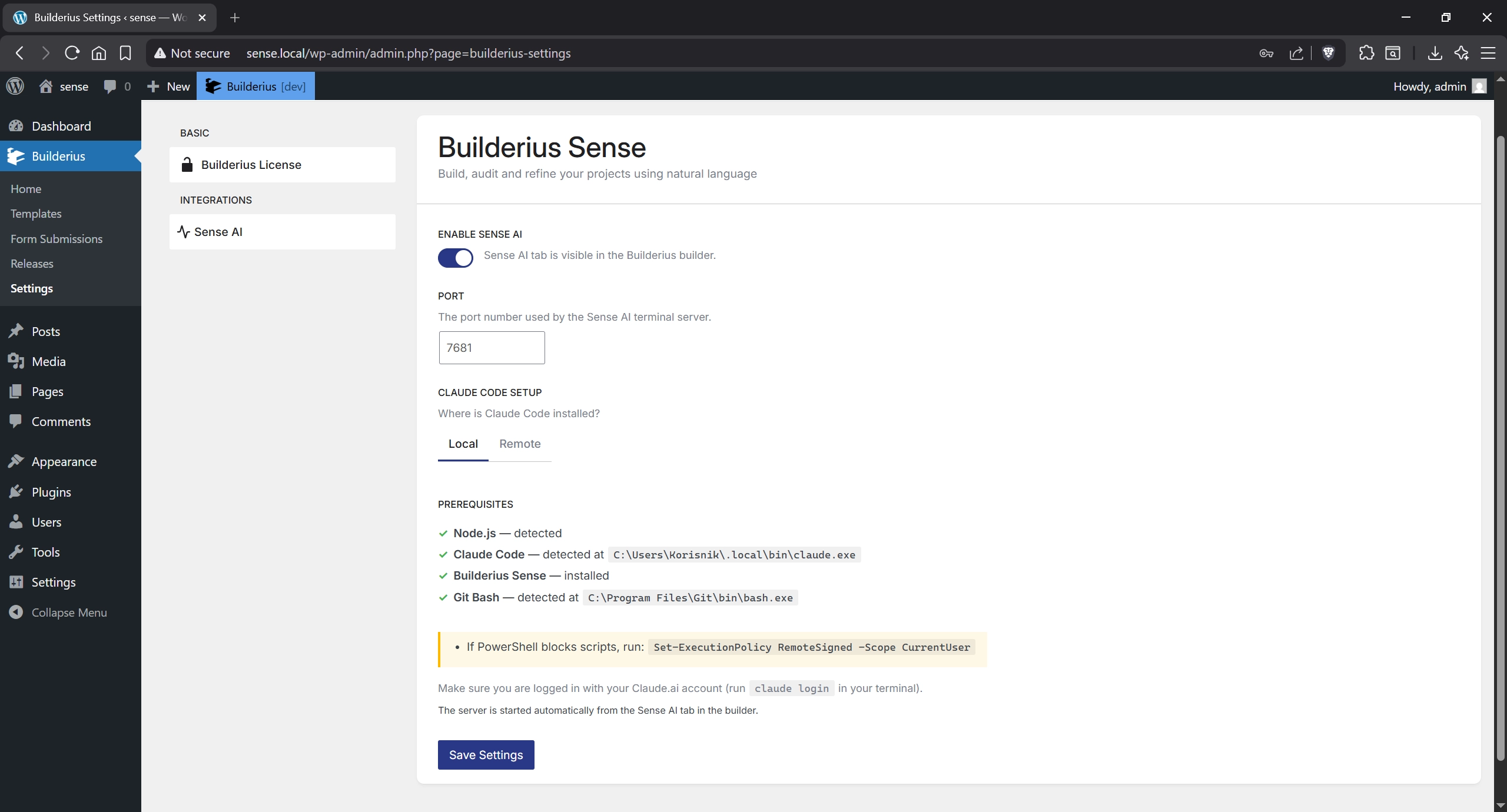This screenshot has width=1507, height=812.
Task: Click the Builderius License lock icon
Action: click(x=187, y=165)
